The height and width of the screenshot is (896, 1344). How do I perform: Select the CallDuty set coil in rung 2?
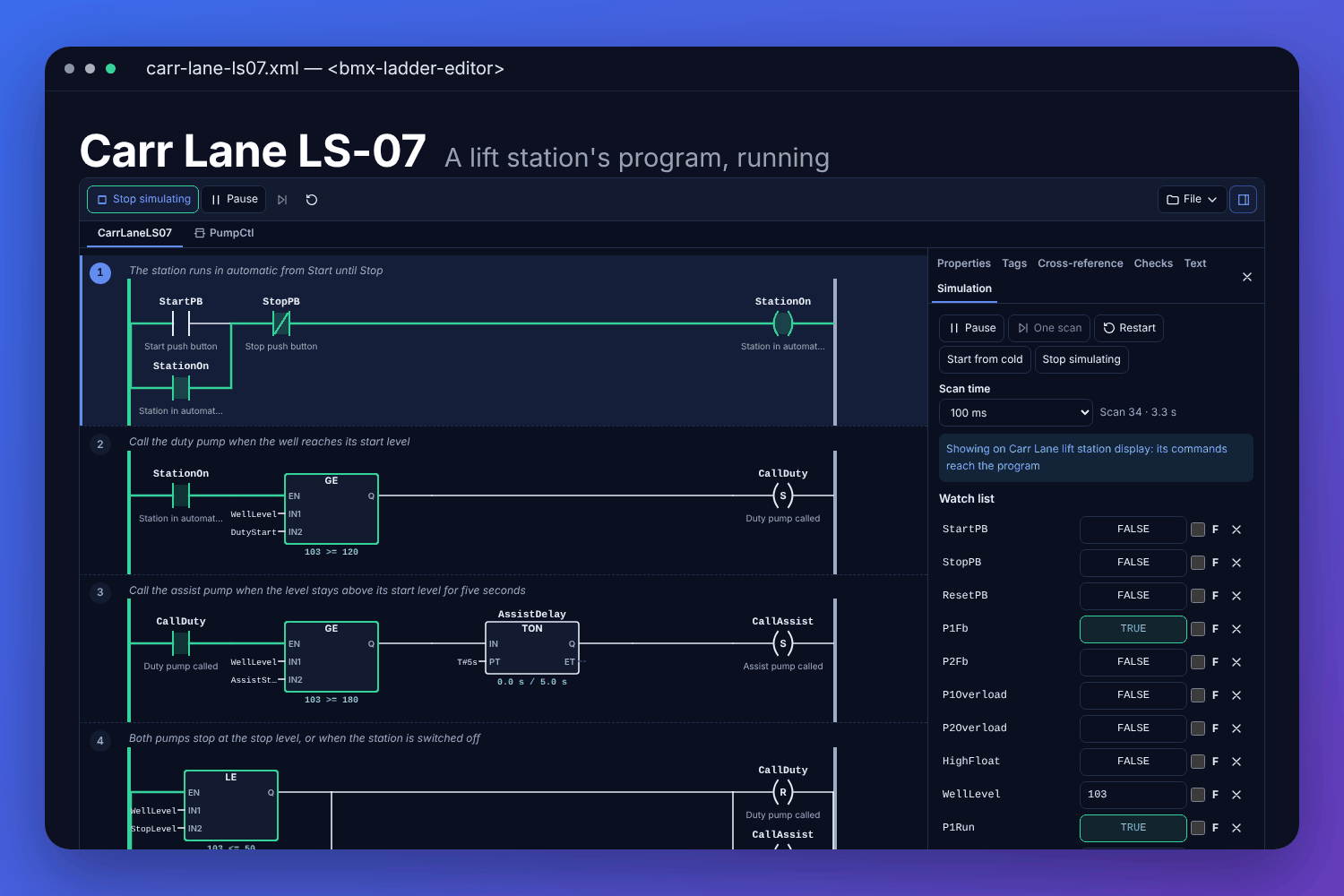(783, 495)
